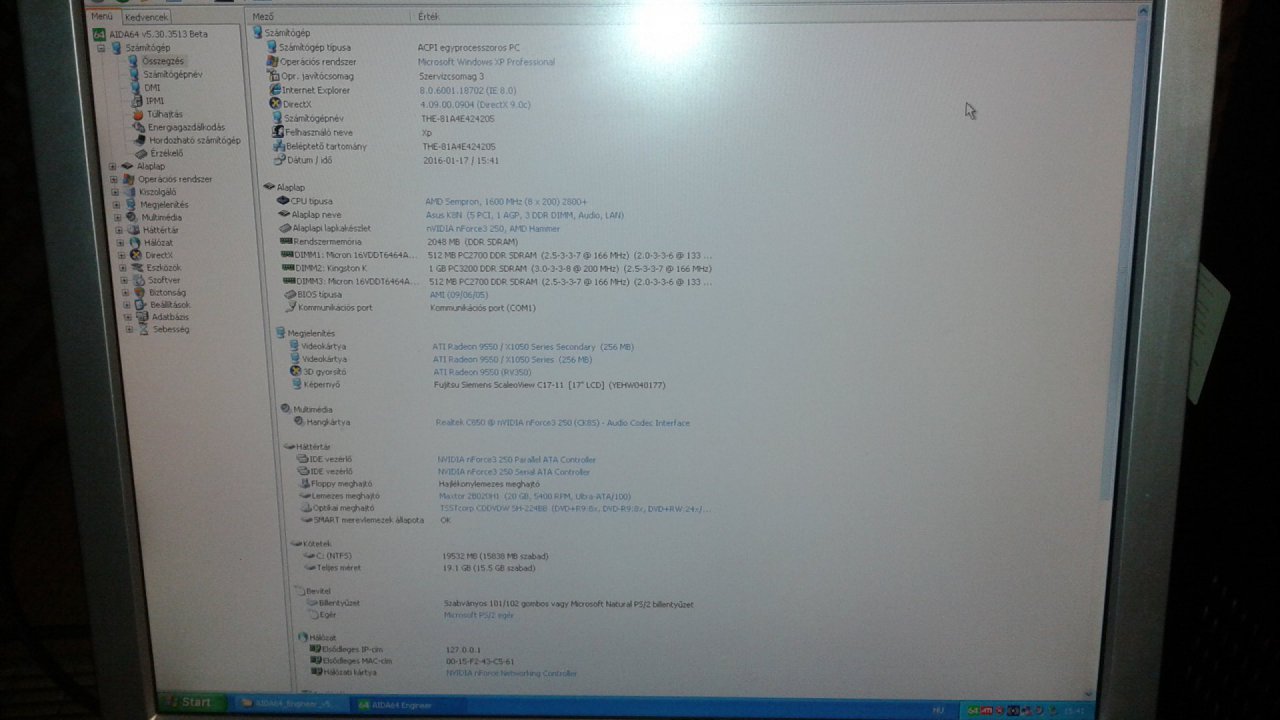Expand the Alaplap tree node

click(x=113, y=166)
